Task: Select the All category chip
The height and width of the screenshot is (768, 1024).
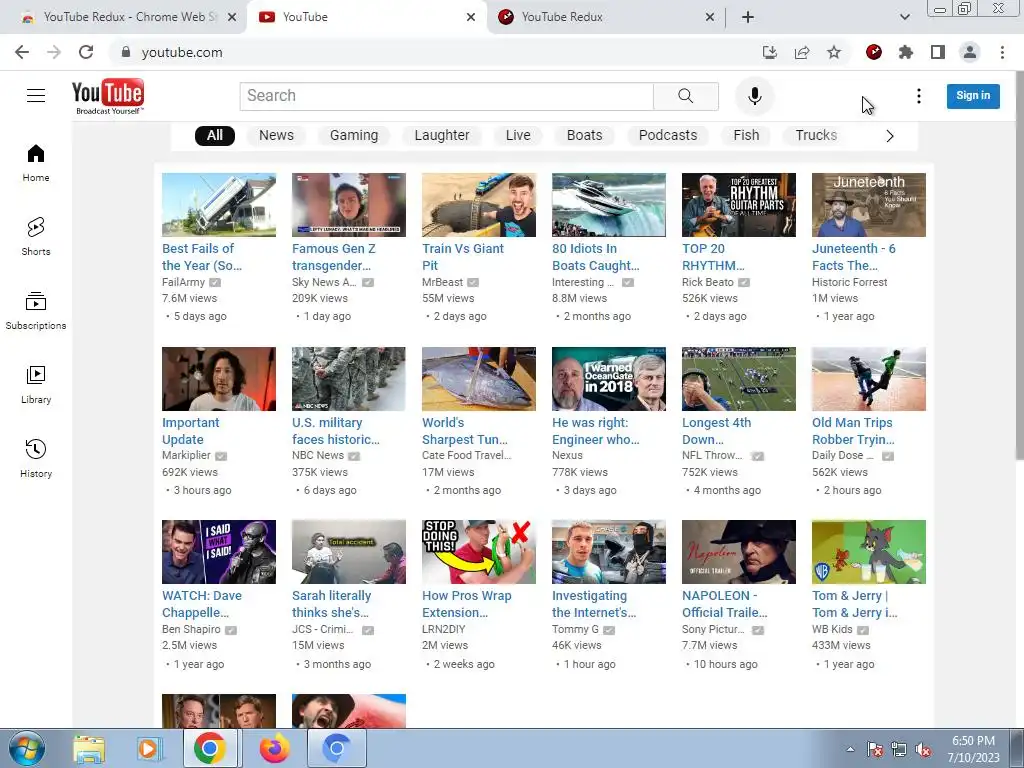Action: pyautogui.click(x=215, y=135)
